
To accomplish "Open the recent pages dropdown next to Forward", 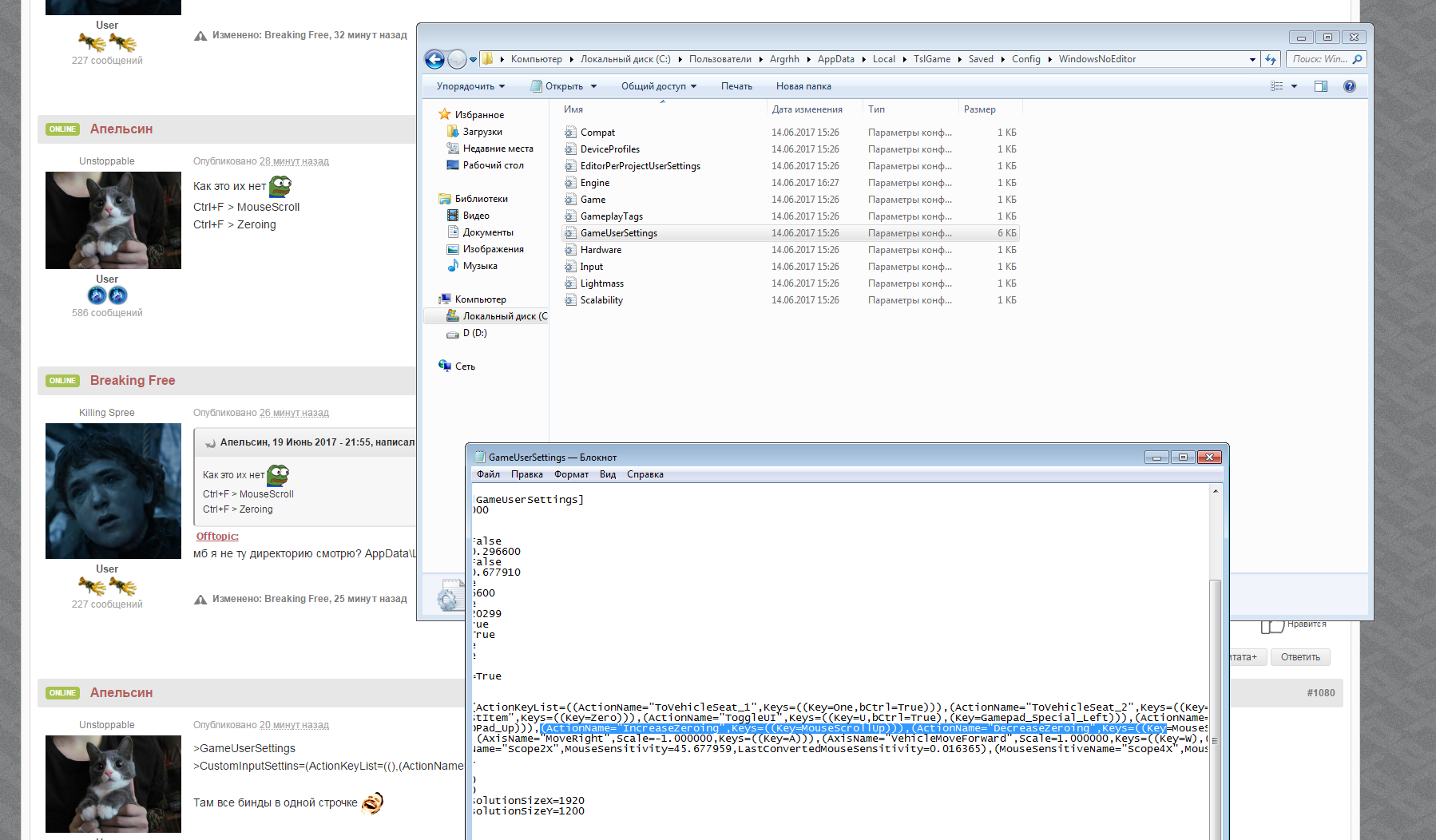I will coord(473,59).
